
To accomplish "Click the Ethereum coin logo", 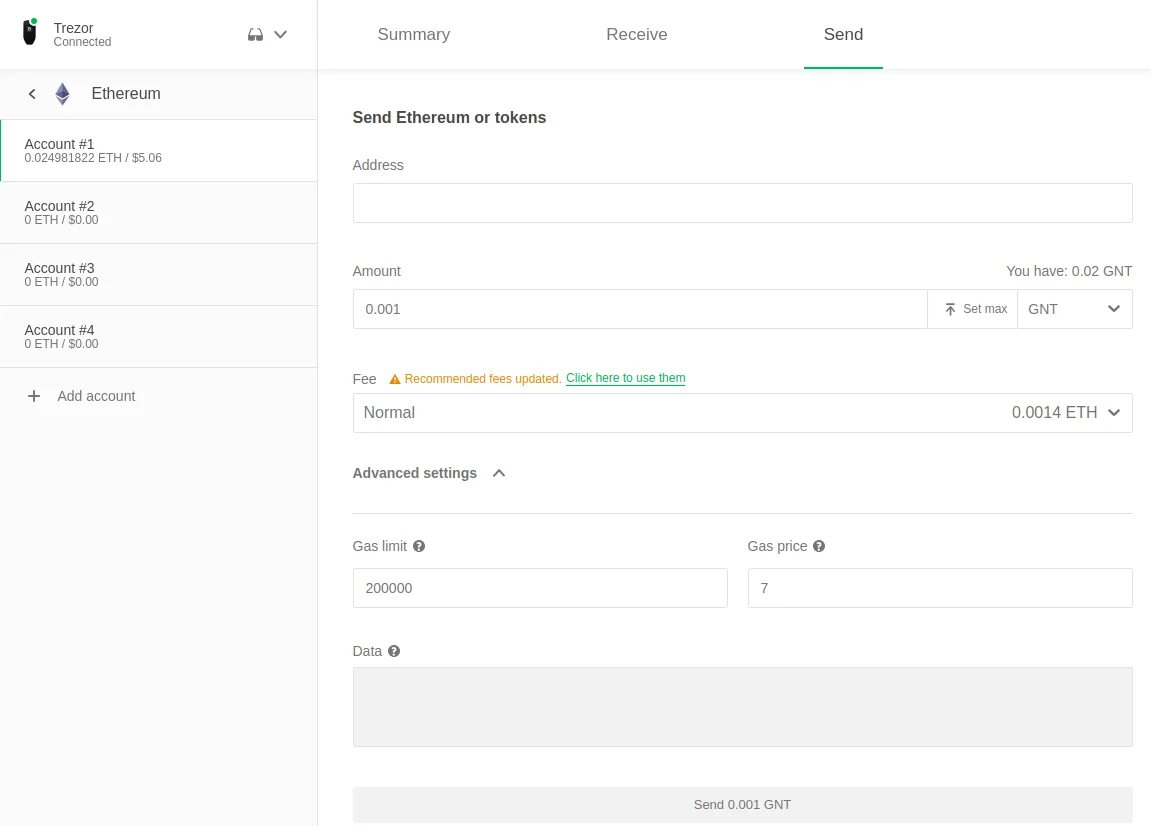I will pyautogui.click(x=62, y=94).
